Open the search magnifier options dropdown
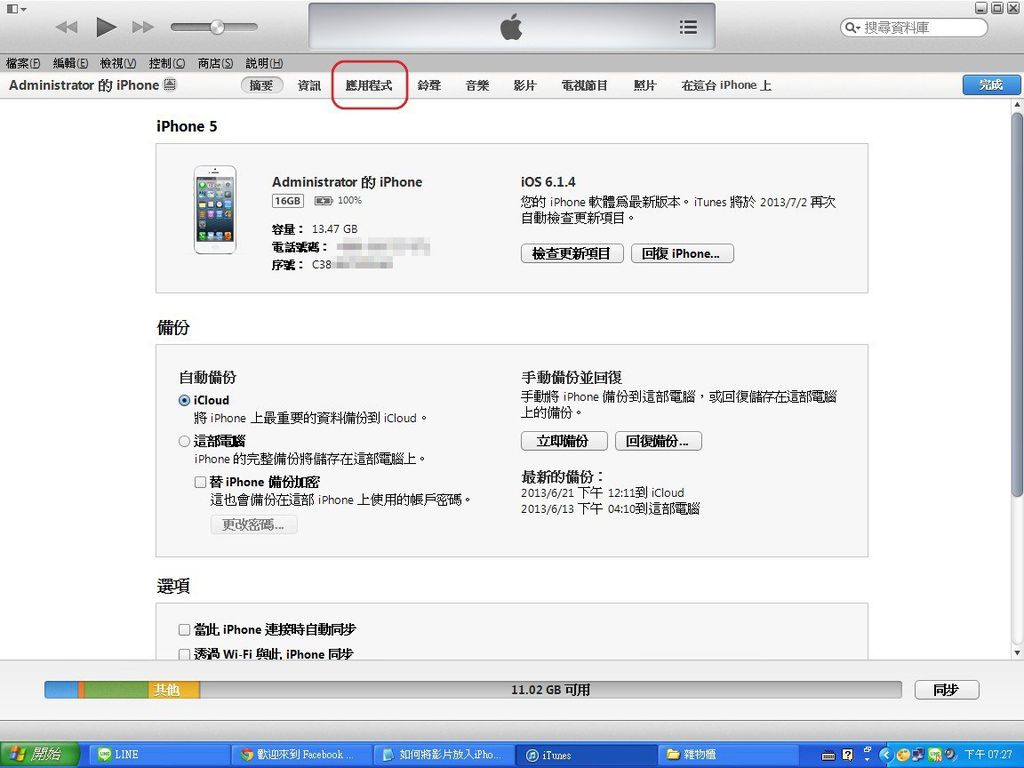Viewport: 1024px width, 768px height. tap(852, 27)
